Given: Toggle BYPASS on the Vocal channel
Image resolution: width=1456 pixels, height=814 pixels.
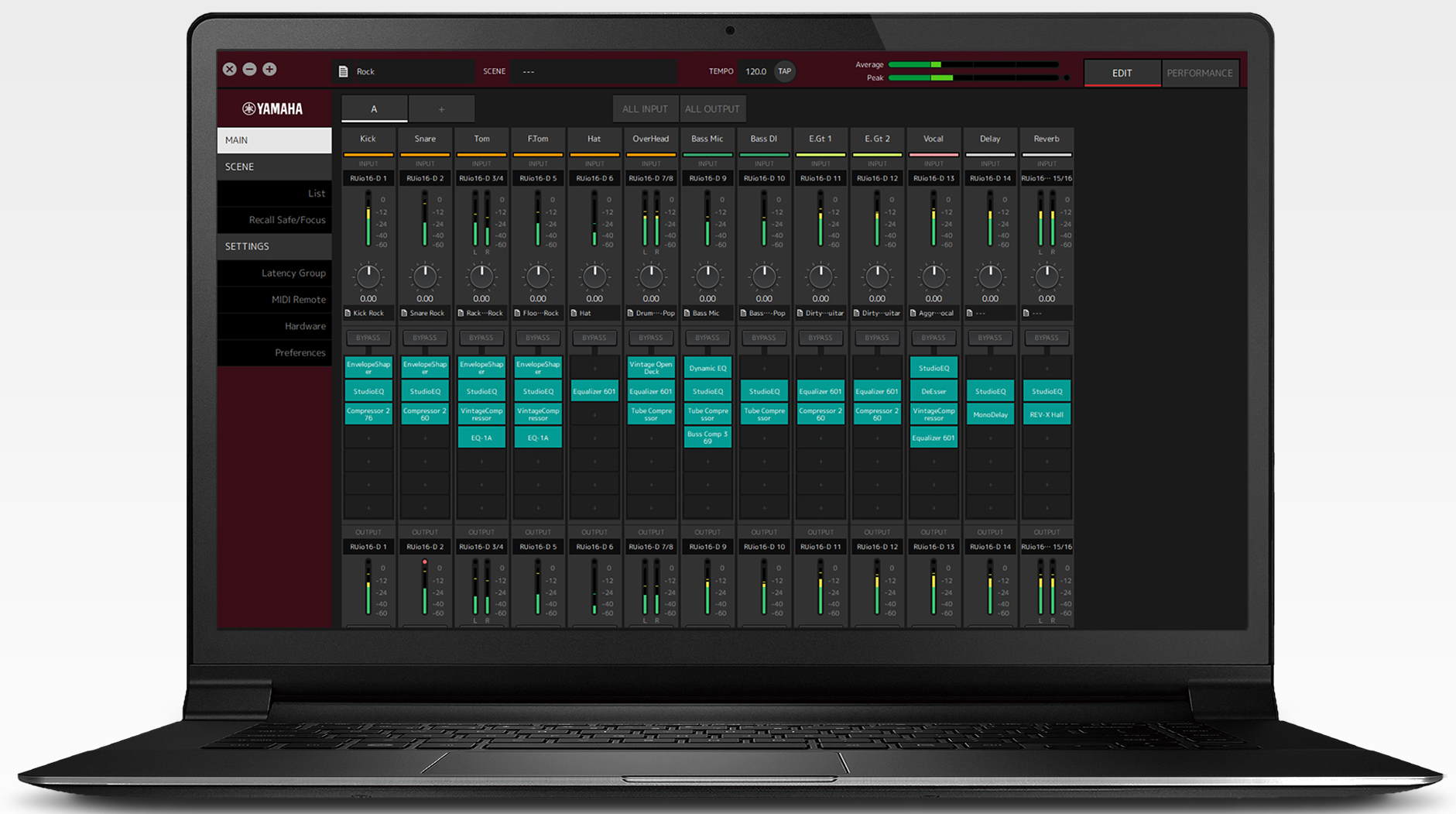Looking at the screenshot, I should point(934,338).
